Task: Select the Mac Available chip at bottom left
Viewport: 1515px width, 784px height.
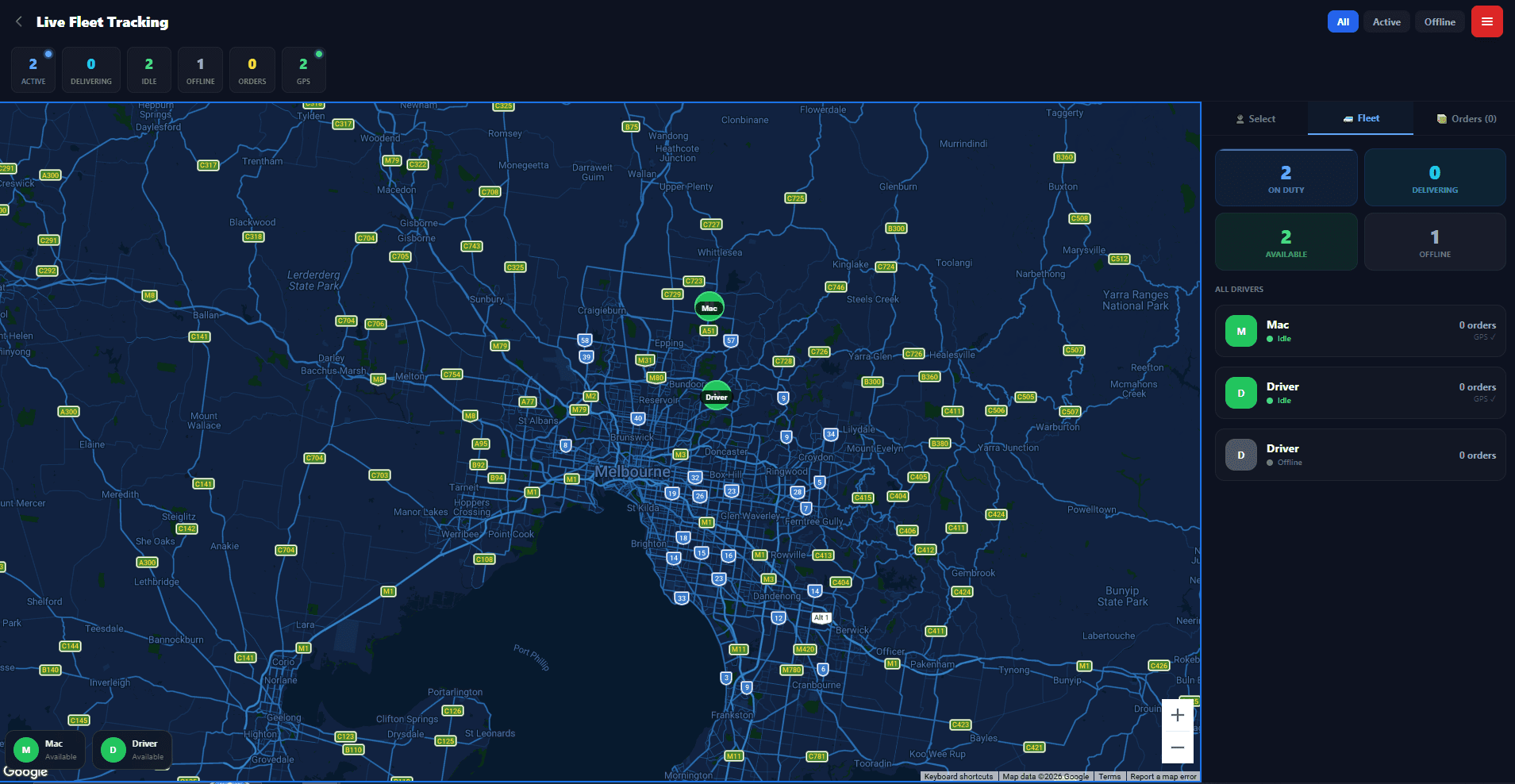Action: point(45,749)
